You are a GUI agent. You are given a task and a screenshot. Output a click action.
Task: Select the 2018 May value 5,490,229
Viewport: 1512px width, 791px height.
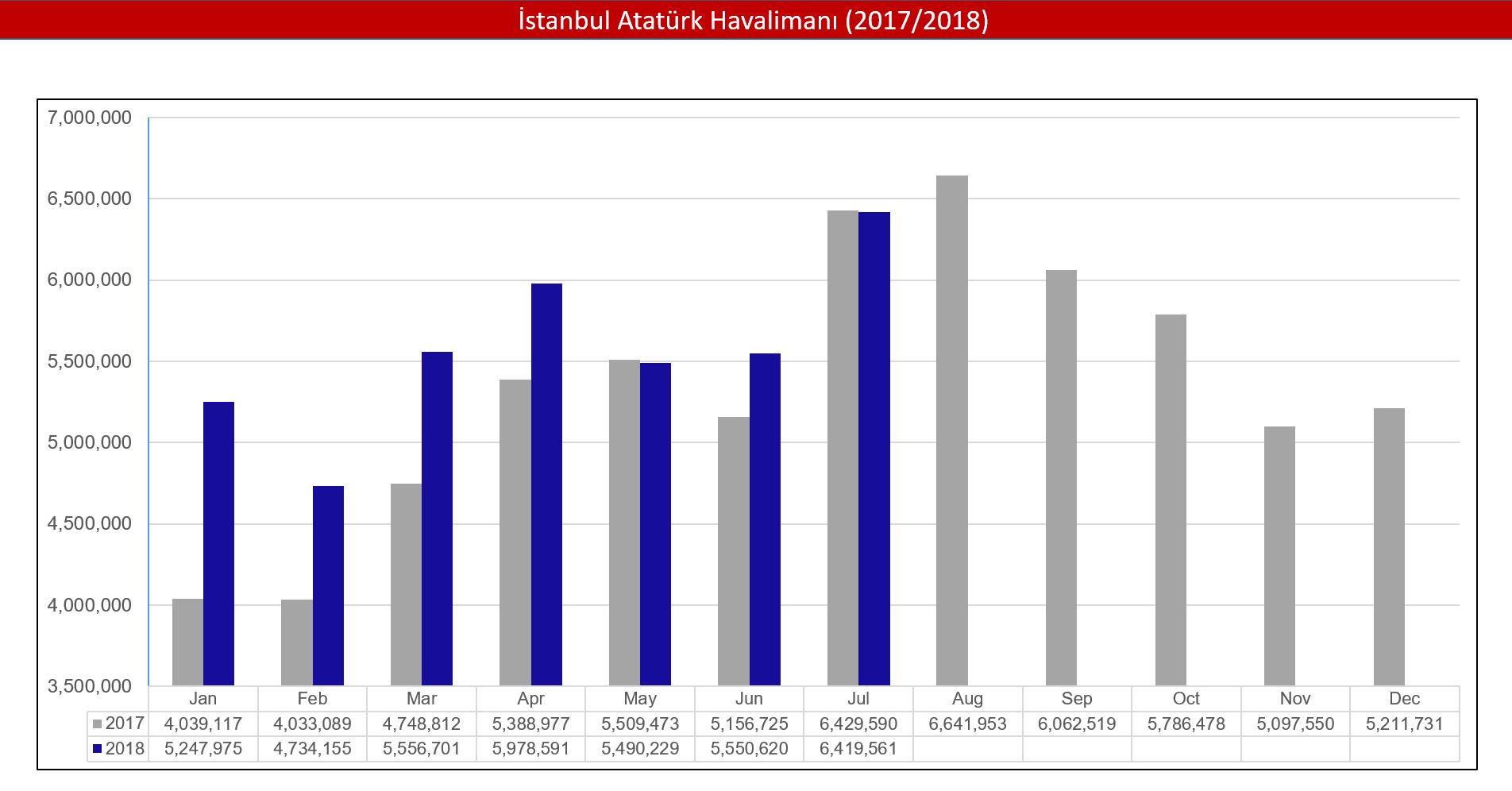640,749
